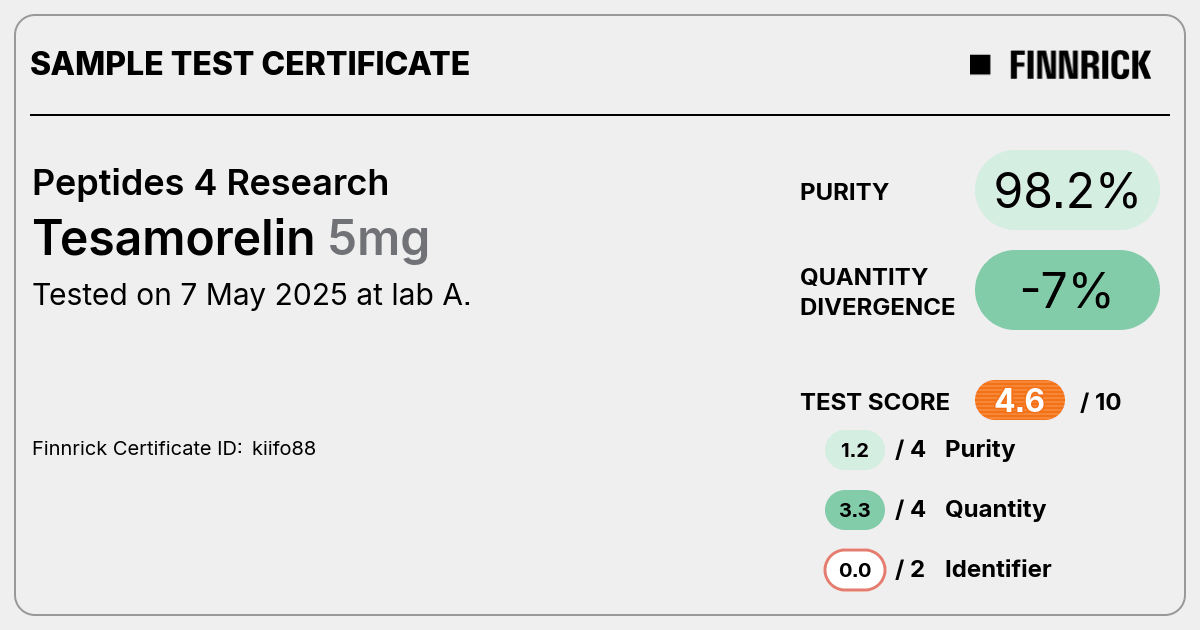
Task: Click the TEST SCORE label
Action: point(875,402)
